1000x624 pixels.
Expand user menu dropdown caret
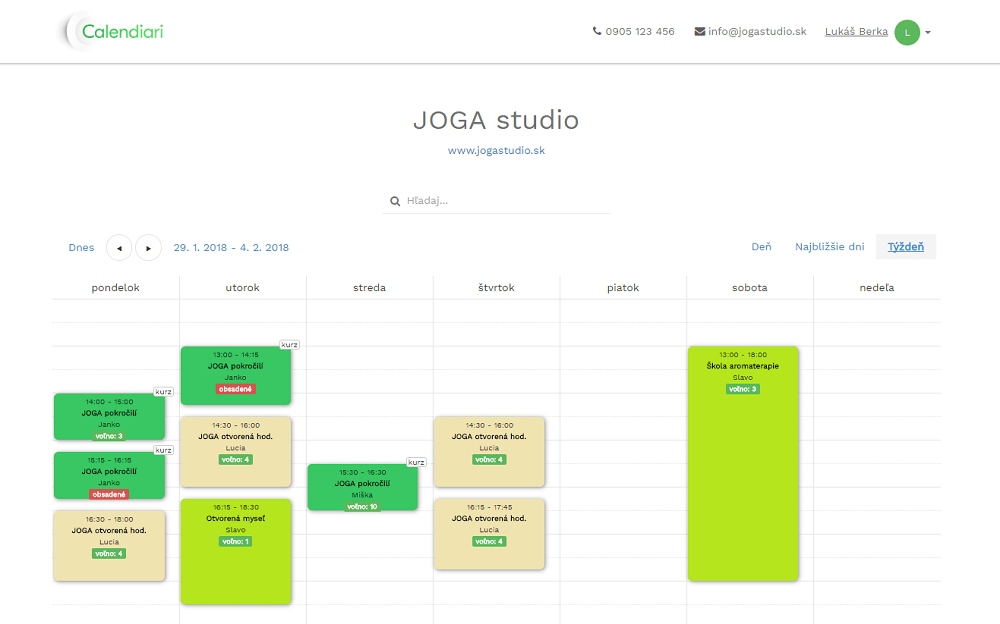click(928, 33)
